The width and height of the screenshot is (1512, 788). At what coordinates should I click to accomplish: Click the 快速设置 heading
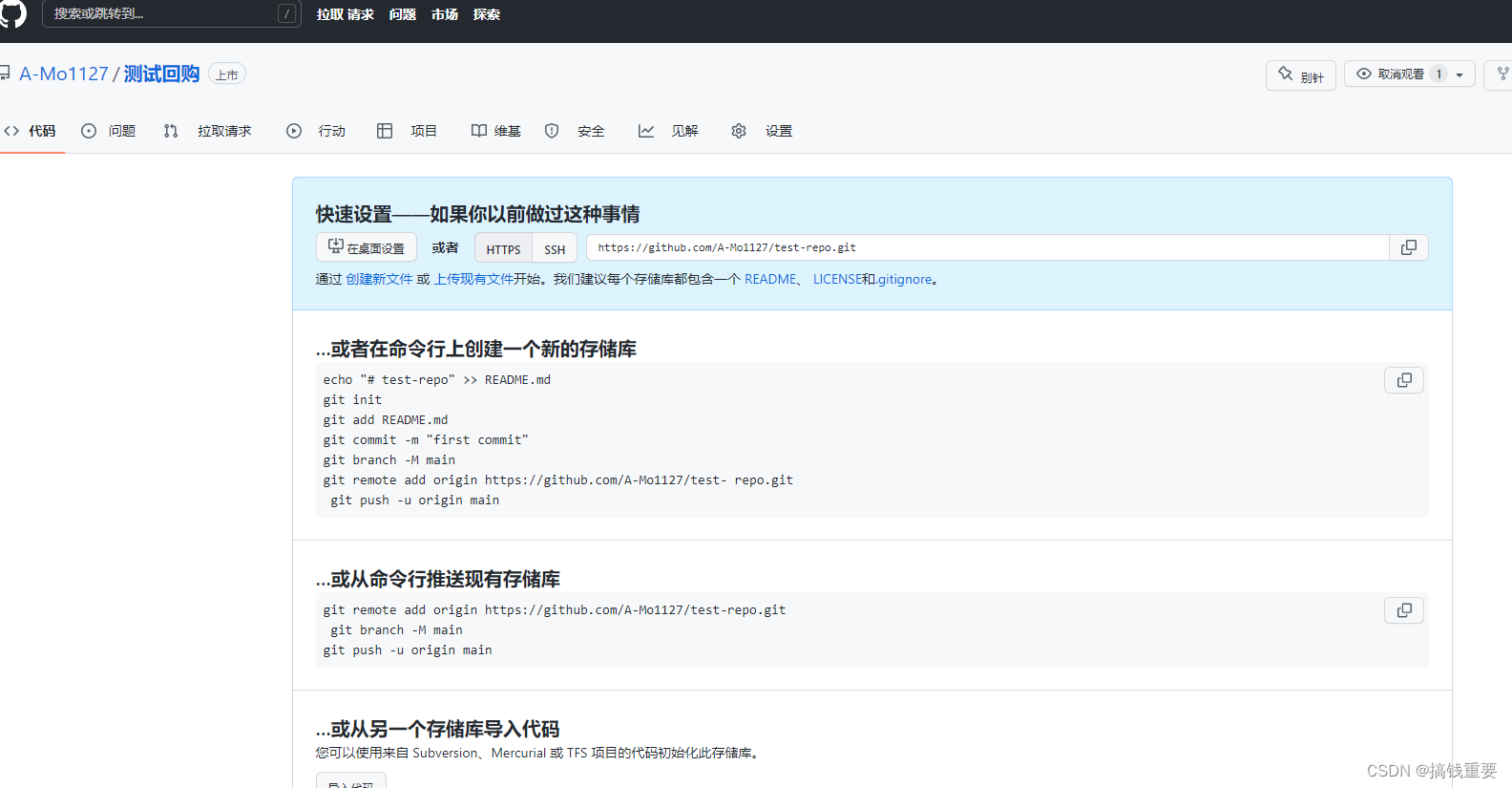pyautogui.click(x=478, y=214)
